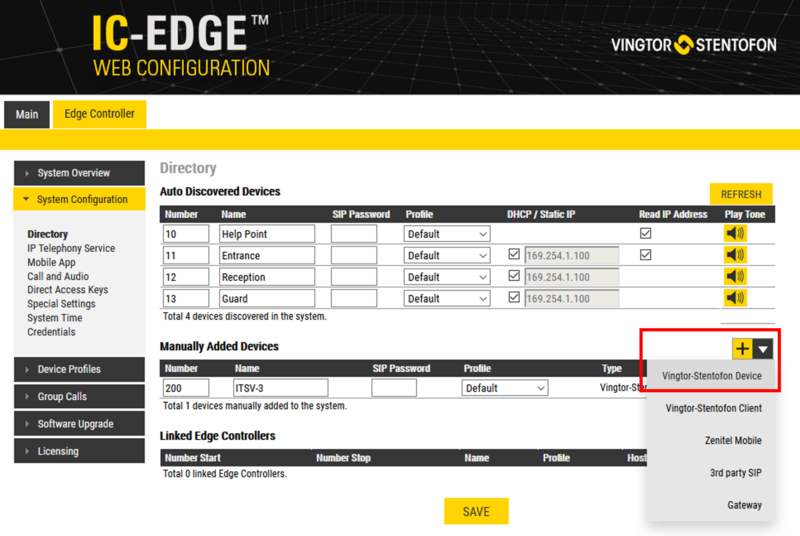Expand Licensing section
The width and height of the screenshot is (800, 536).
(x=79, y=451)
